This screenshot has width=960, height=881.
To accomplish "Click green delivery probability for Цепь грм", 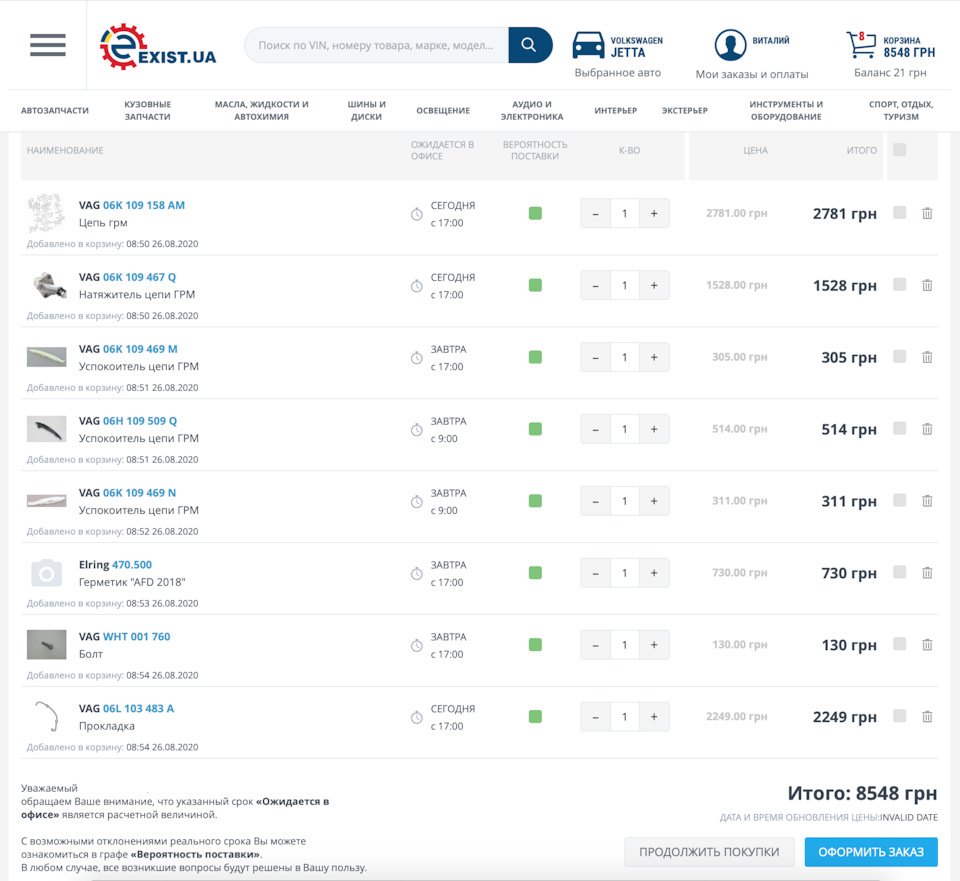I will 535,214.
